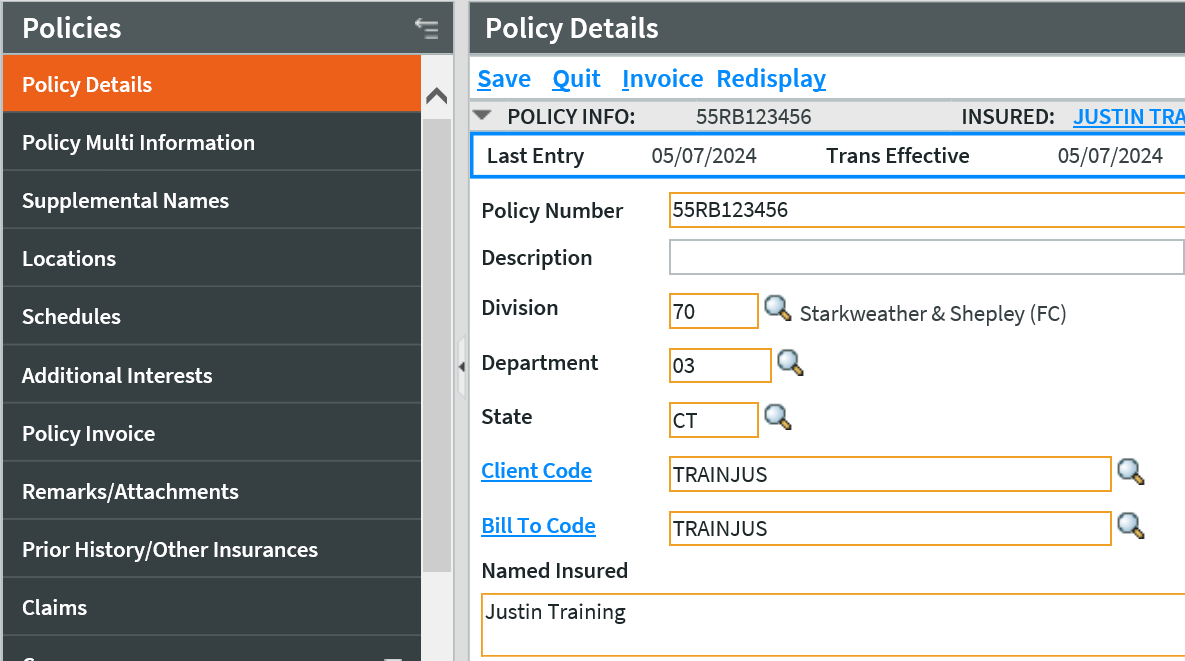This screenshot has width=1185, height=661.
Task: Click the Trans Effective date 05/07/2024
Action: [1109, 156]
